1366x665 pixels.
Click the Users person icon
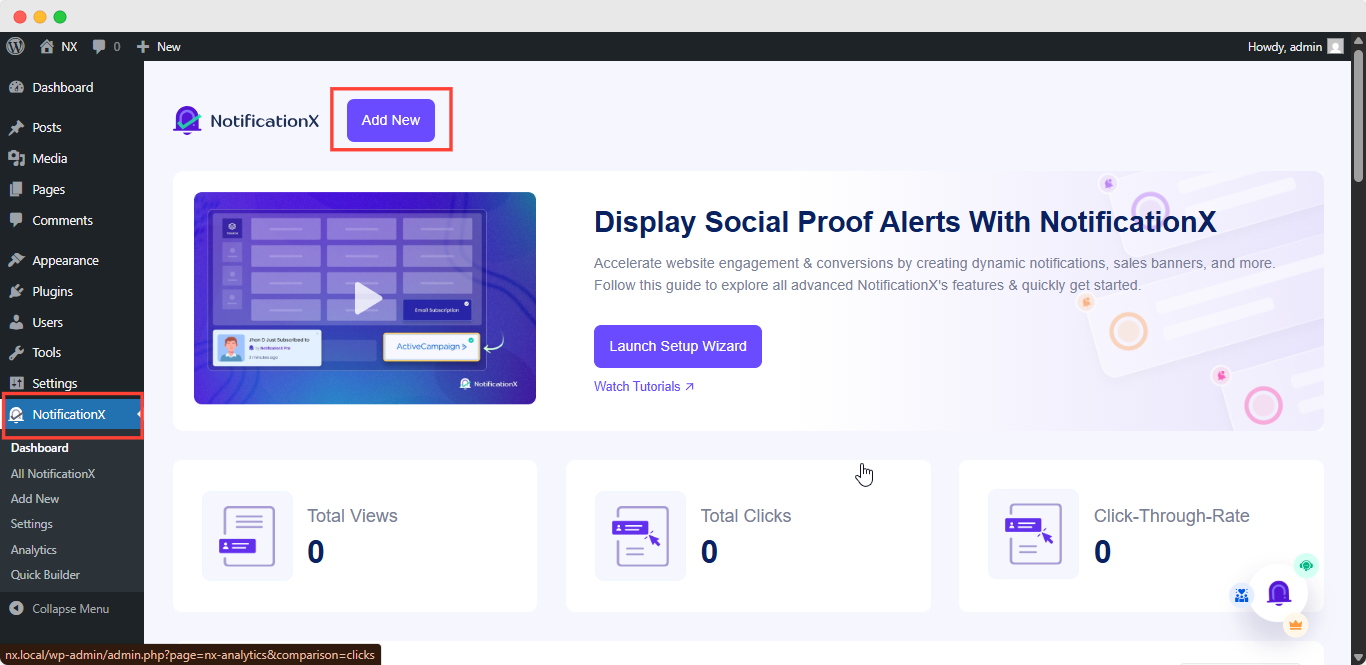16,322
